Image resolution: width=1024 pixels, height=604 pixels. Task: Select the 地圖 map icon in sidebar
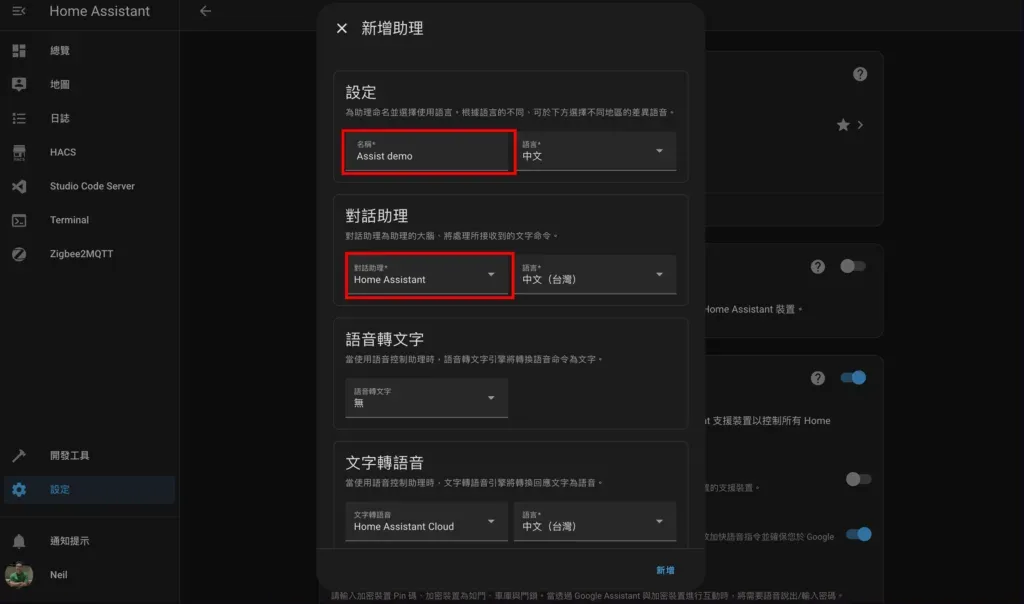[20, 83]
